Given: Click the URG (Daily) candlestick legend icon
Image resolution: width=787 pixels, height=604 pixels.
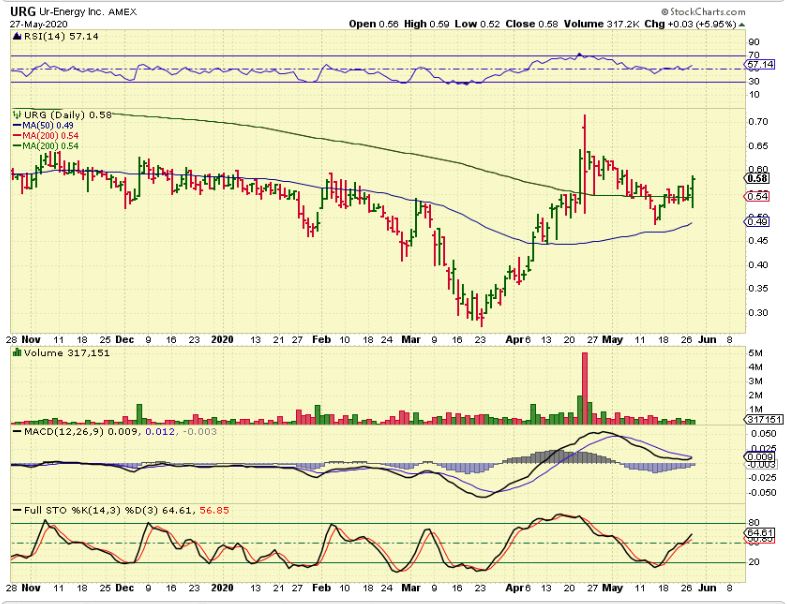Looking at the screenshot, I should [15, 114].
